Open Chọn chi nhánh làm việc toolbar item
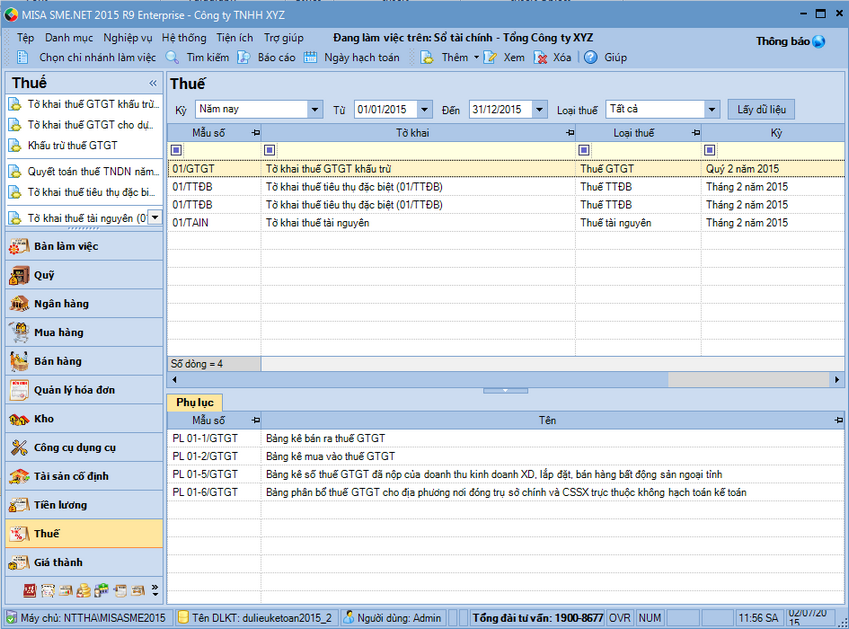849x629 pixels. (x=87, y=57)
